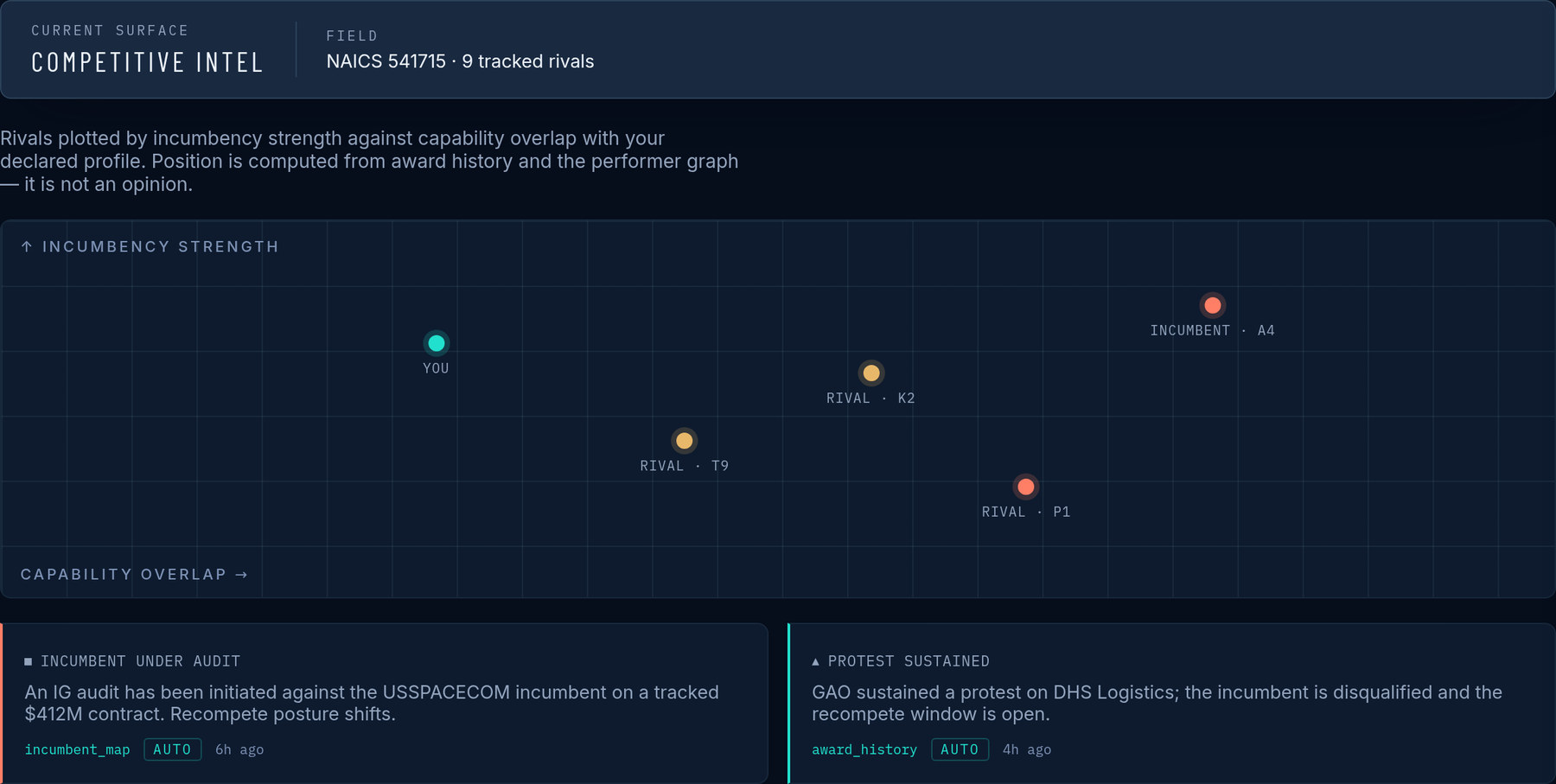The image size is (1556, 784).
Task: Click AUTO badge on Protest Sustained card
Action: tap(960, 749)
